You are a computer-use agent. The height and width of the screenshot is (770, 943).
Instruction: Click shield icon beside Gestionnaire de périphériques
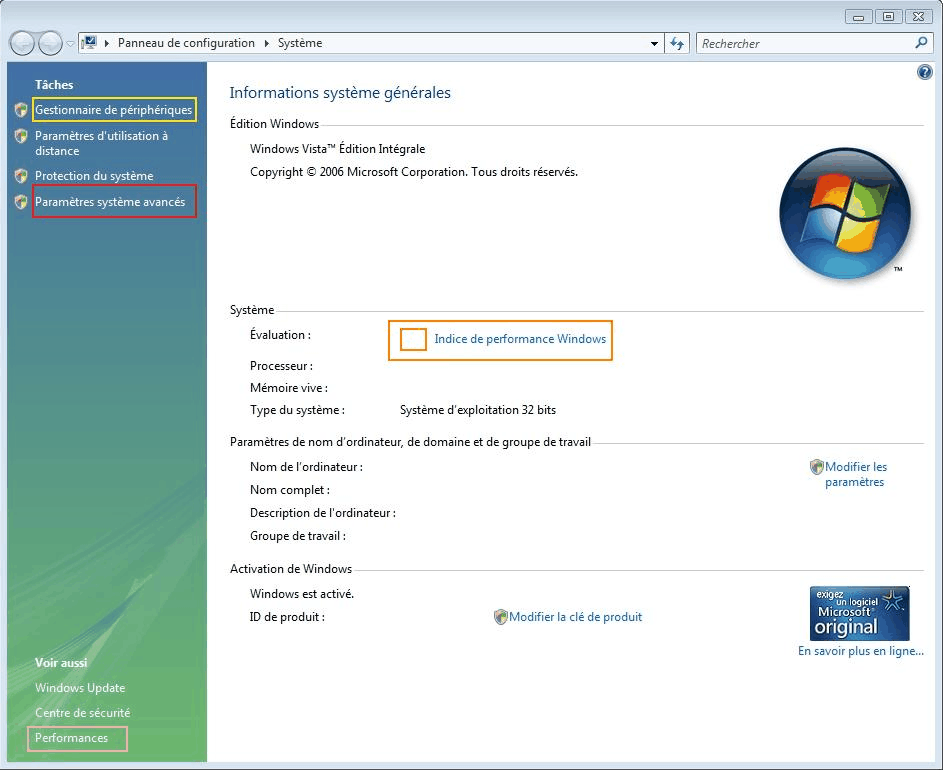[21, 109]
